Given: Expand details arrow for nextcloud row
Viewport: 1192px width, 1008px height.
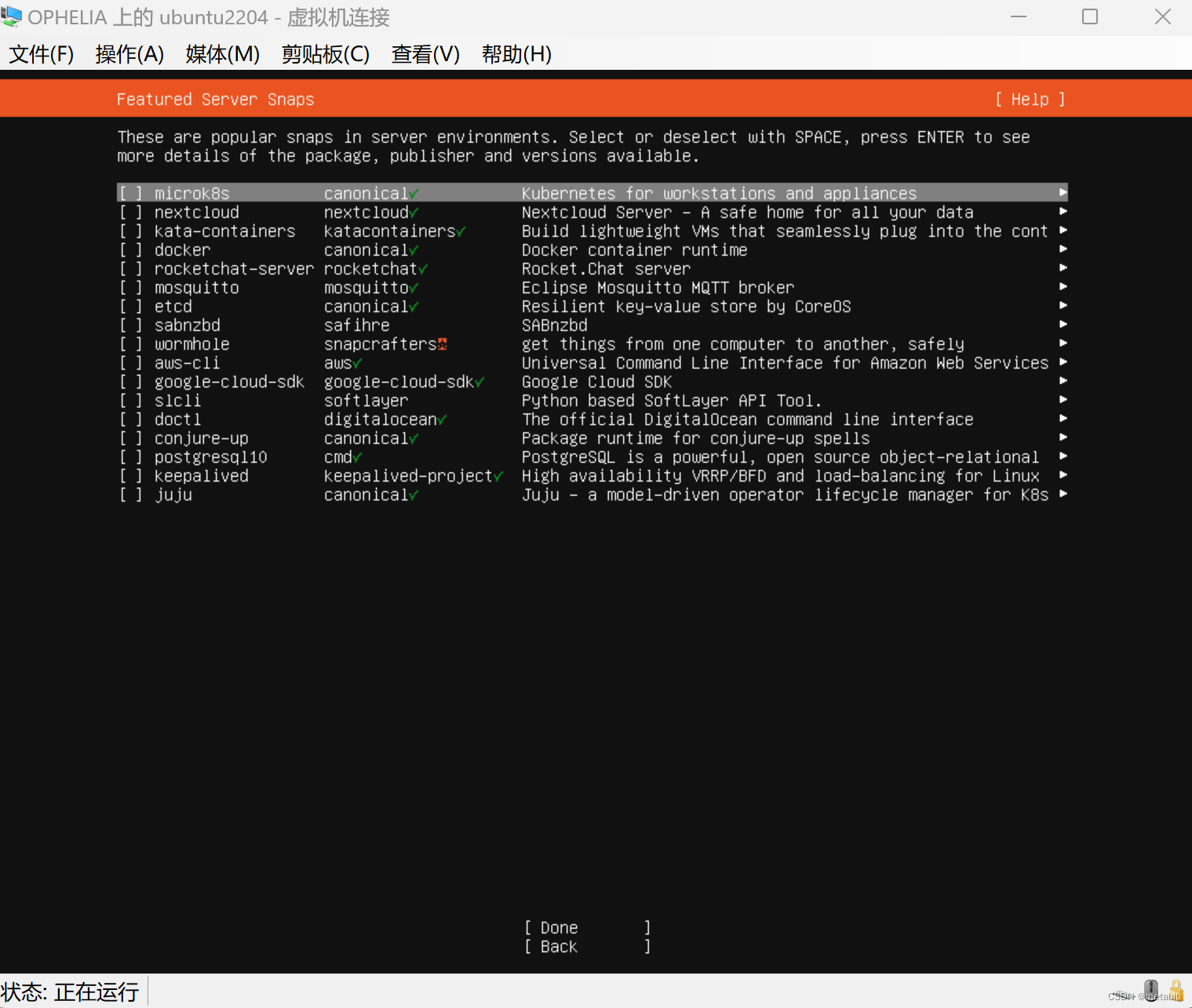Looking at the screenshot, I should click(x=1063, y=211).
